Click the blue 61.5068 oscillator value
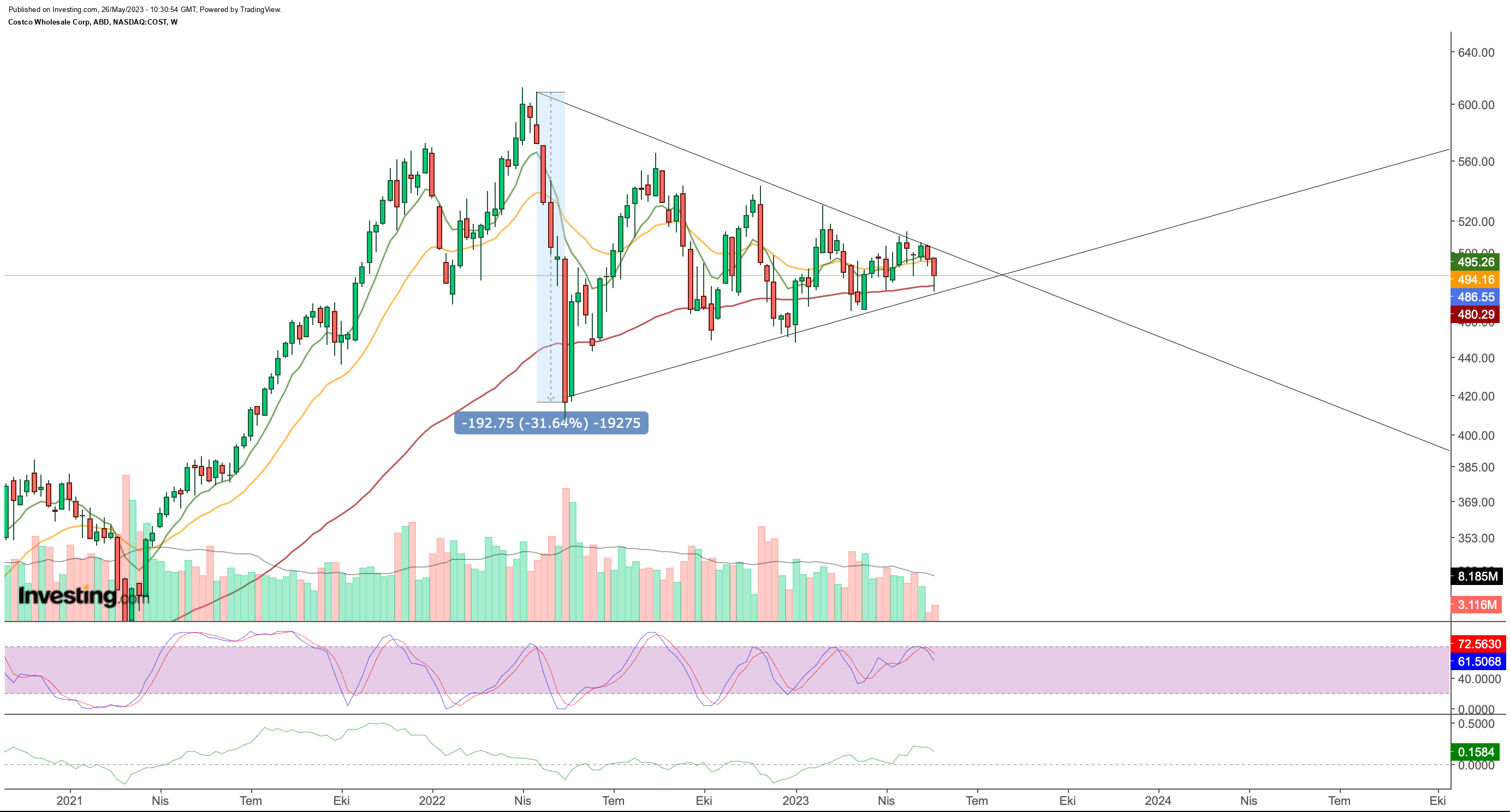 pos(1478,661)
